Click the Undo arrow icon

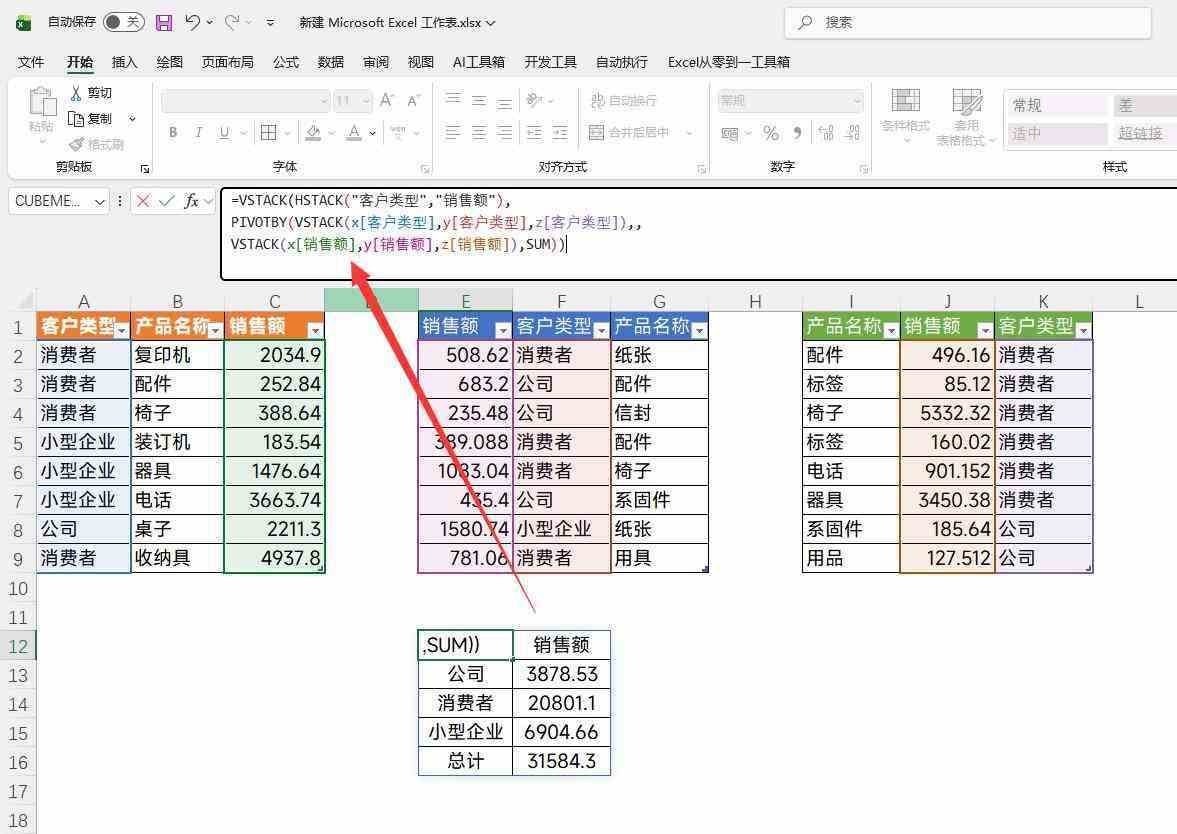[x=192, y=23]
